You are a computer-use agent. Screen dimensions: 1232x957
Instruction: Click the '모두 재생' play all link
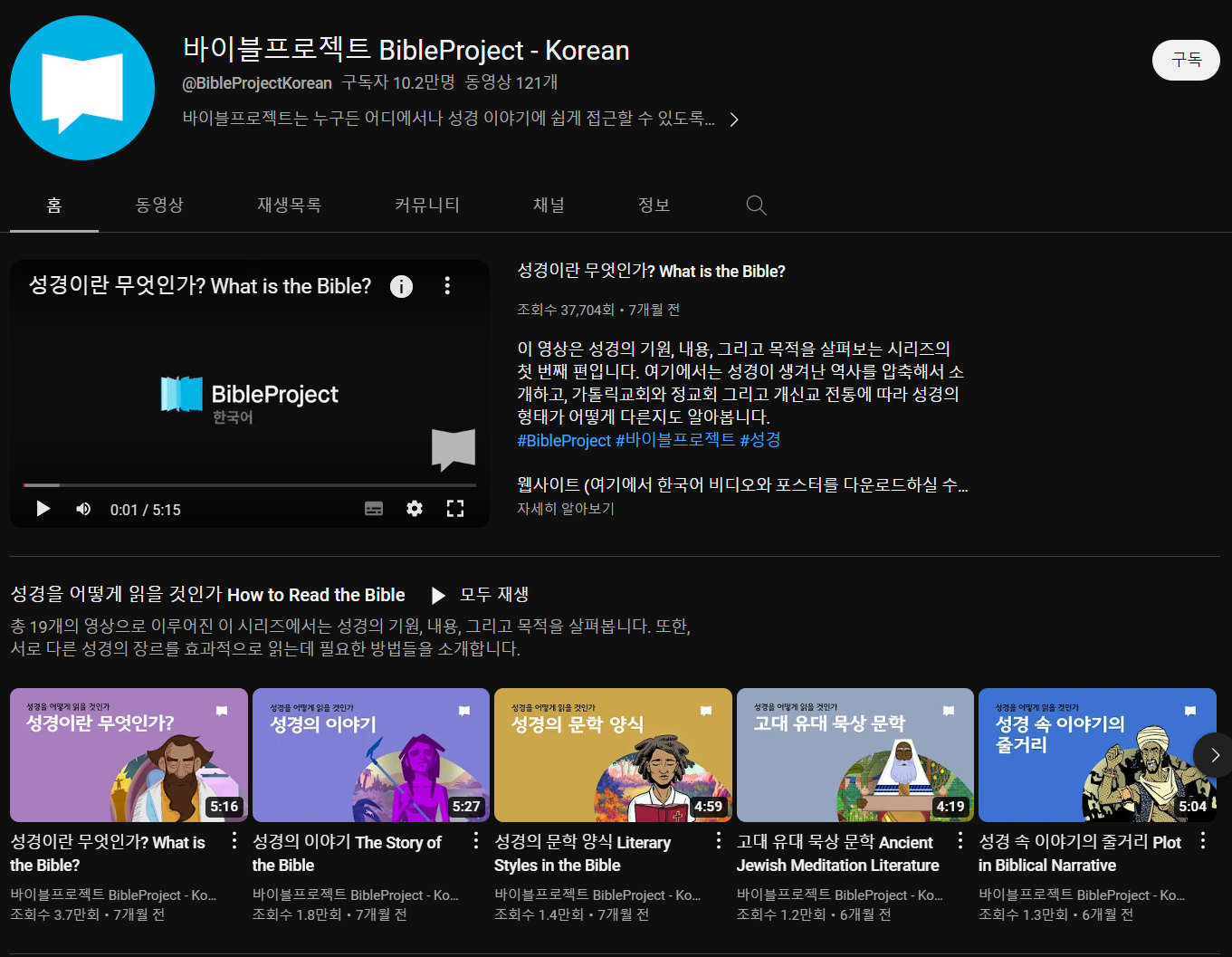494,595
